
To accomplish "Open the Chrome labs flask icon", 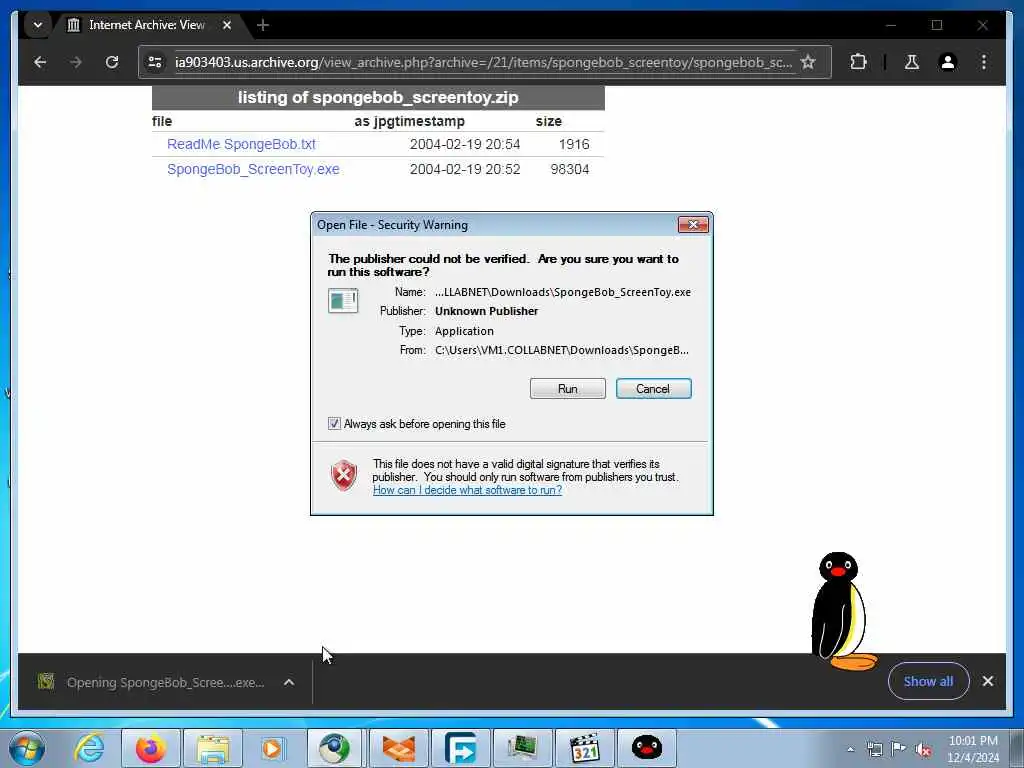I will click(x=912, y=62).
